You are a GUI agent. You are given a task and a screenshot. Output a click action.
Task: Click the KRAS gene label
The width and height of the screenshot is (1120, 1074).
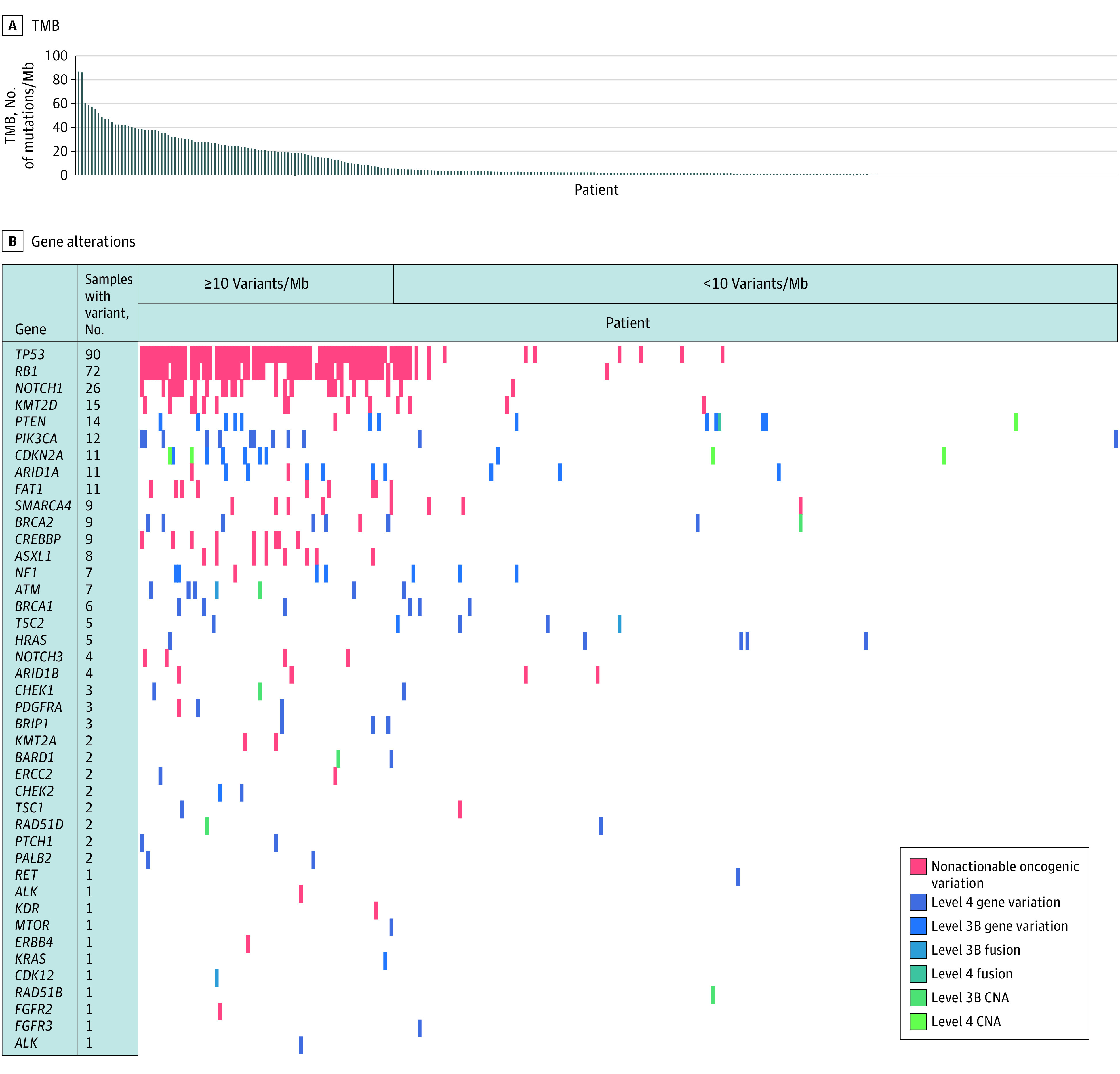click(x=30, y=959)
